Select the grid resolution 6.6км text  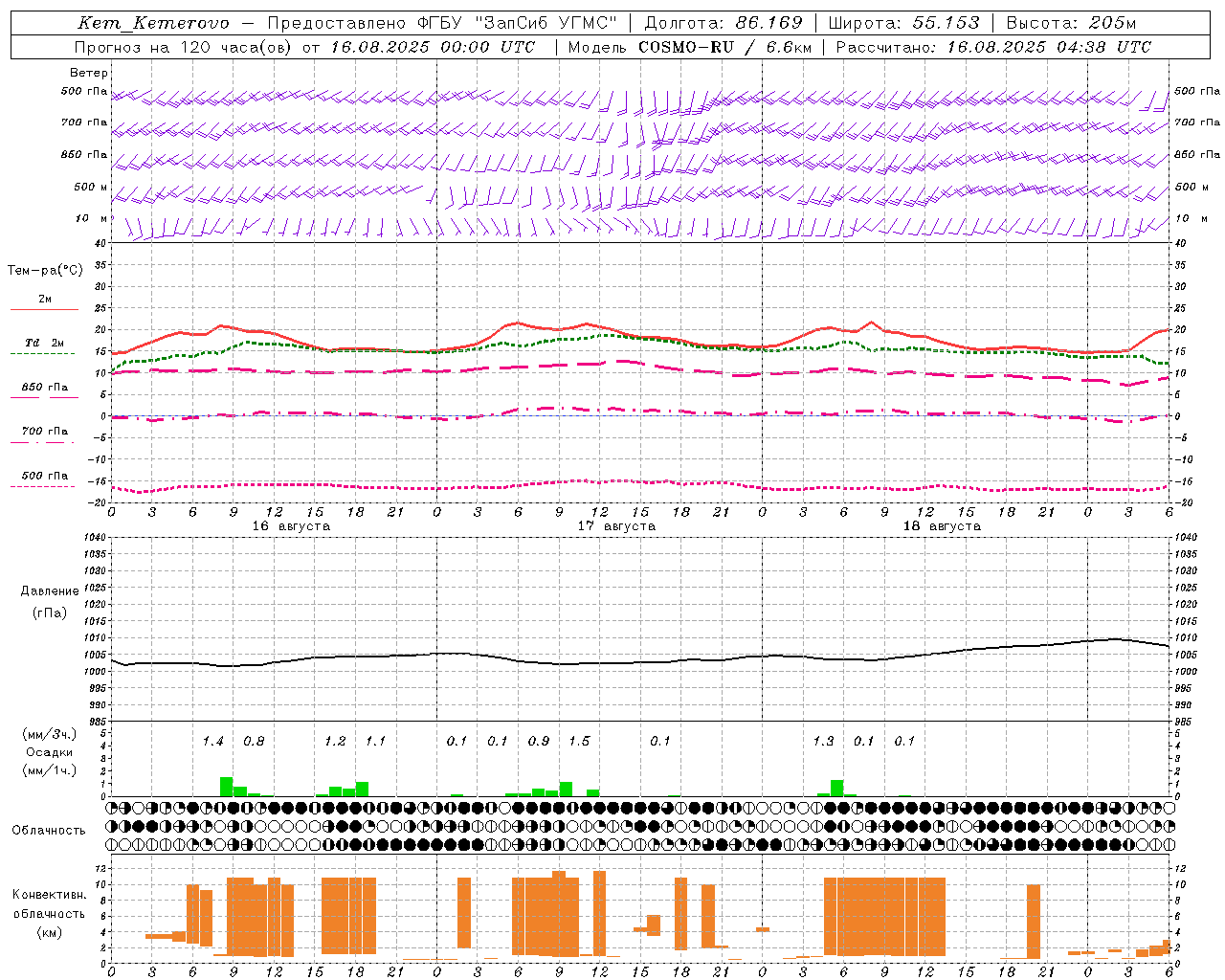(x=789, y=47)
